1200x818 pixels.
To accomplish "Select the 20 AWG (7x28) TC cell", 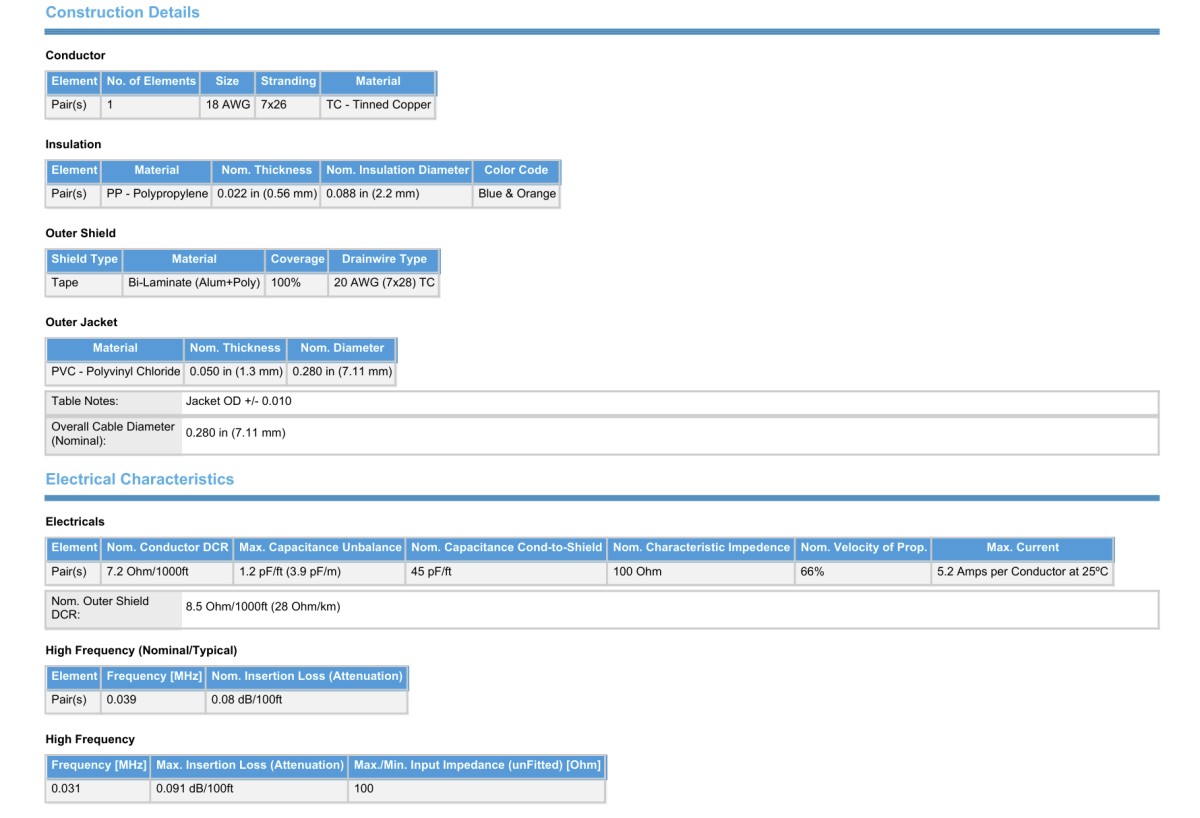I will click(x=384, y=283).
